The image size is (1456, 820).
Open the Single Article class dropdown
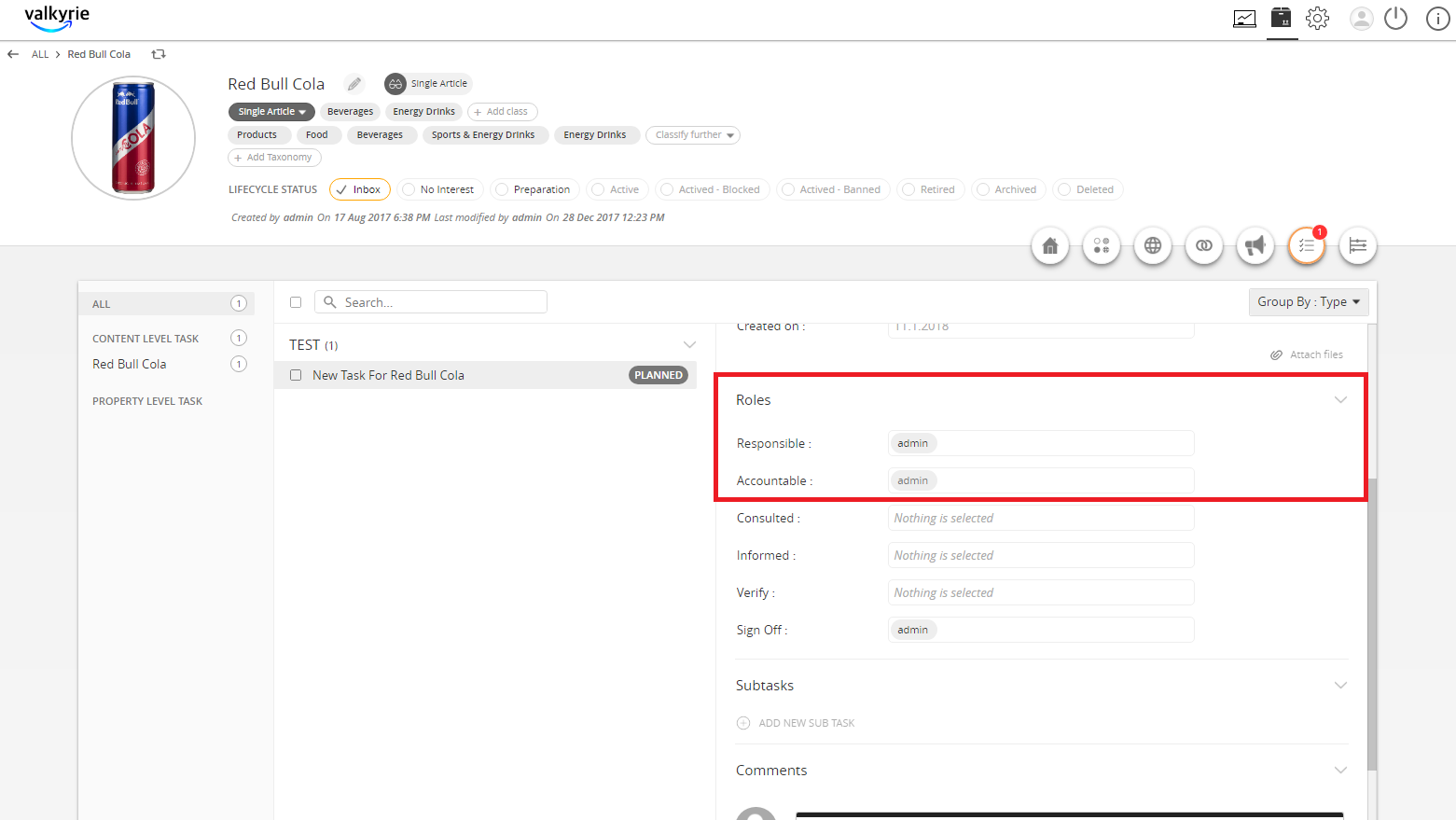click(x=271, y=112)
